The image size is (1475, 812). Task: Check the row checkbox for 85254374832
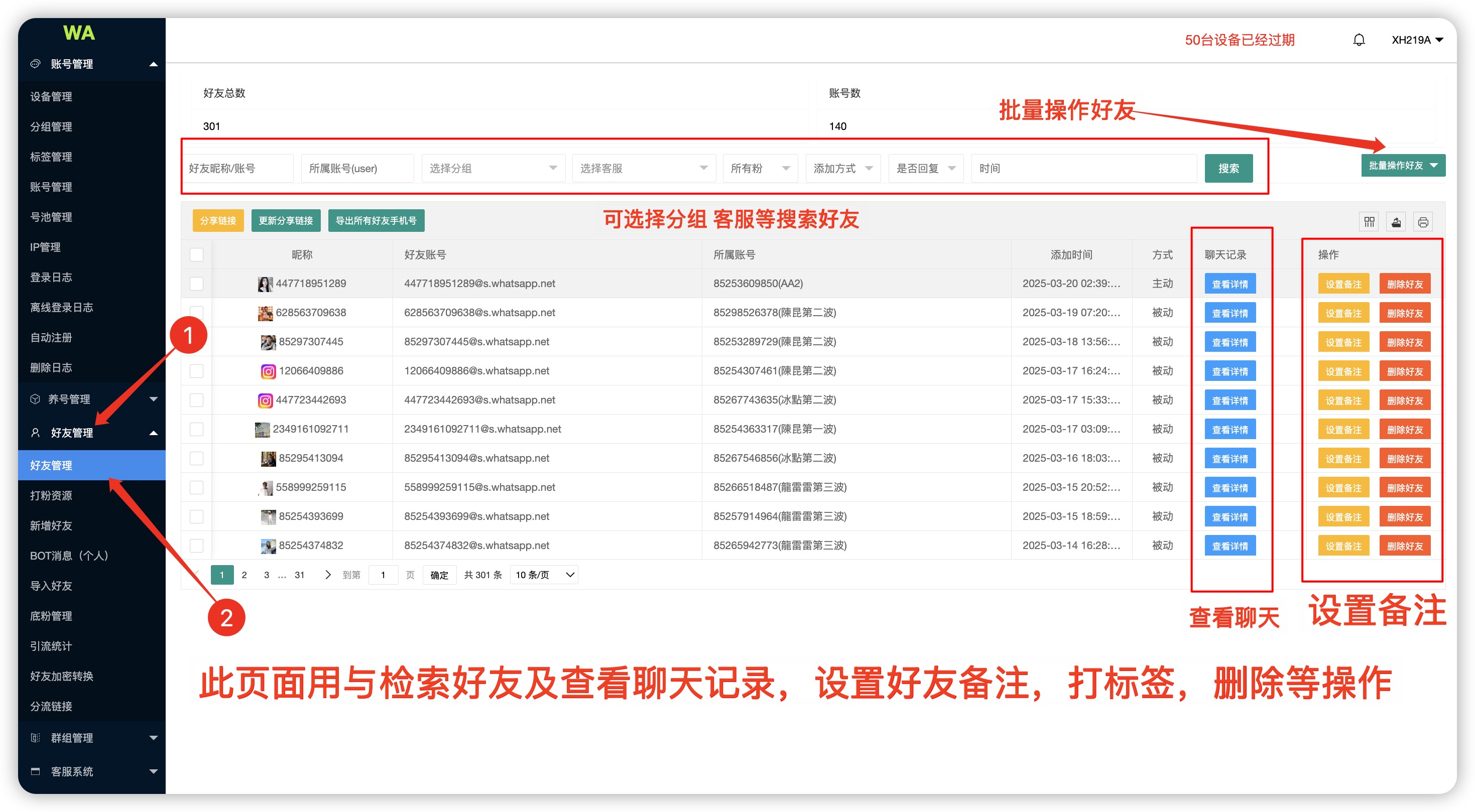[196, 546]
